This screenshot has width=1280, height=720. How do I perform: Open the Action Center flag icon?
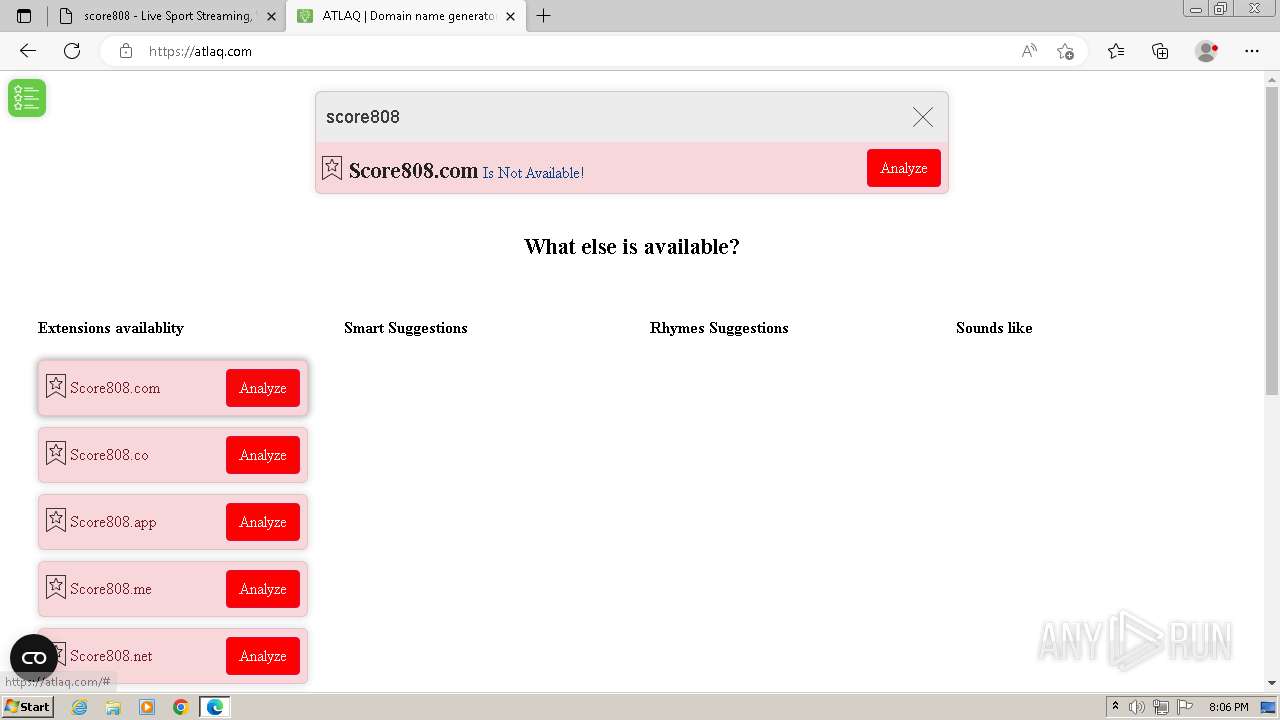click(1183, 707)
